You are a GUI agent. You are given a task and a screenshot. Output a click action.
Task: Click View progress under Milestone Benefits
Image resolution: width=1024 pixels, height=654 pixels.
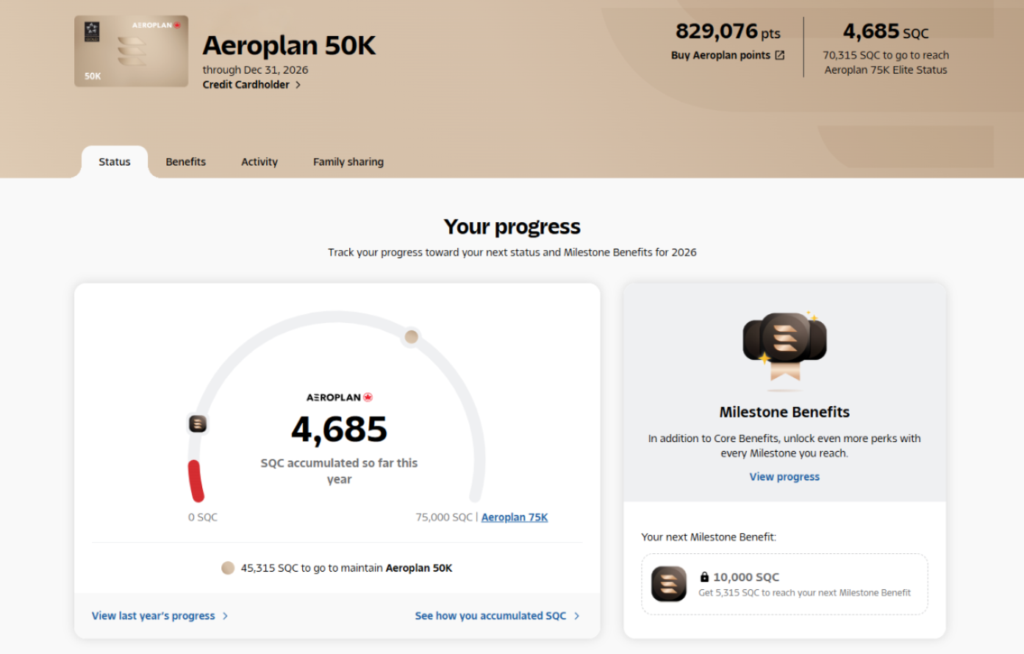coord(784,477)
